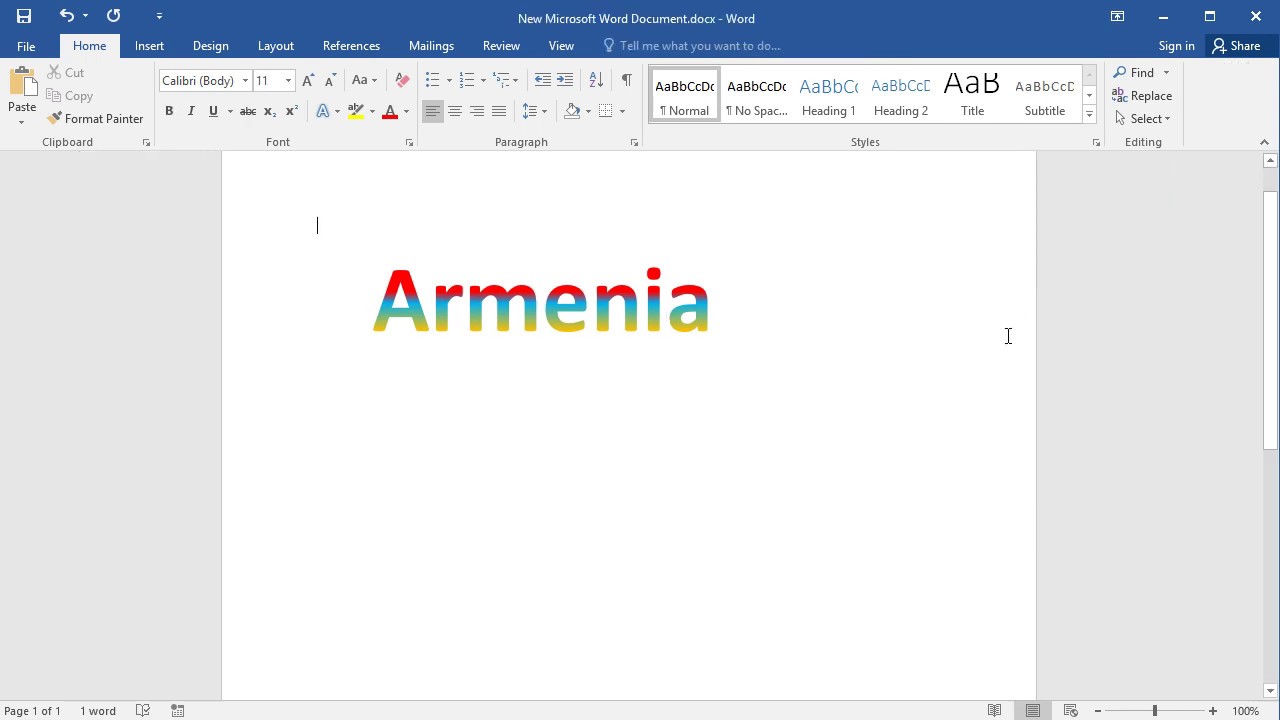Open the Borders dropdown arrow
This screenshot has width=1280, height=720.
pos(622,111)
